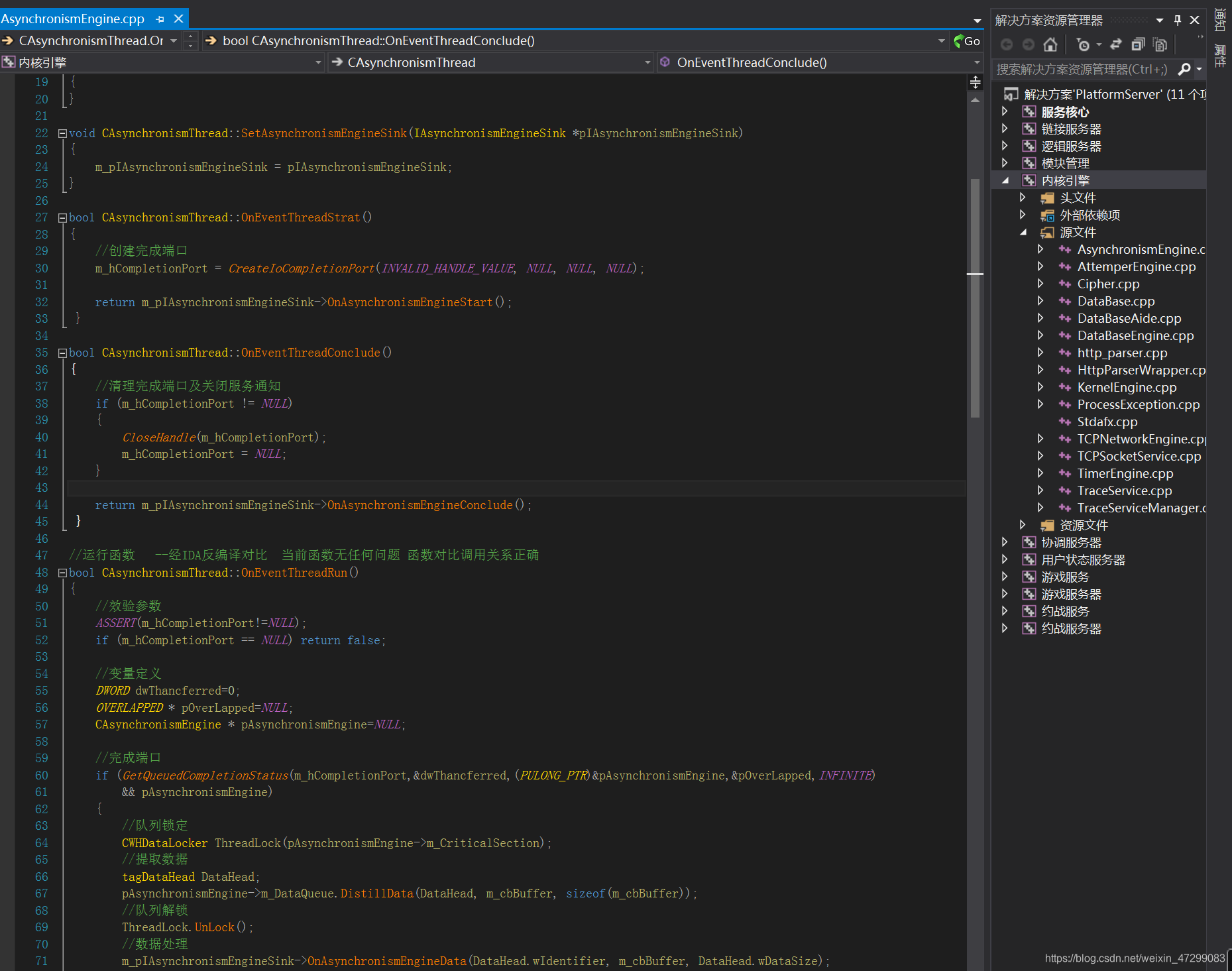Collapse OnEventThreadRun function outline toggle

[62, 573]
